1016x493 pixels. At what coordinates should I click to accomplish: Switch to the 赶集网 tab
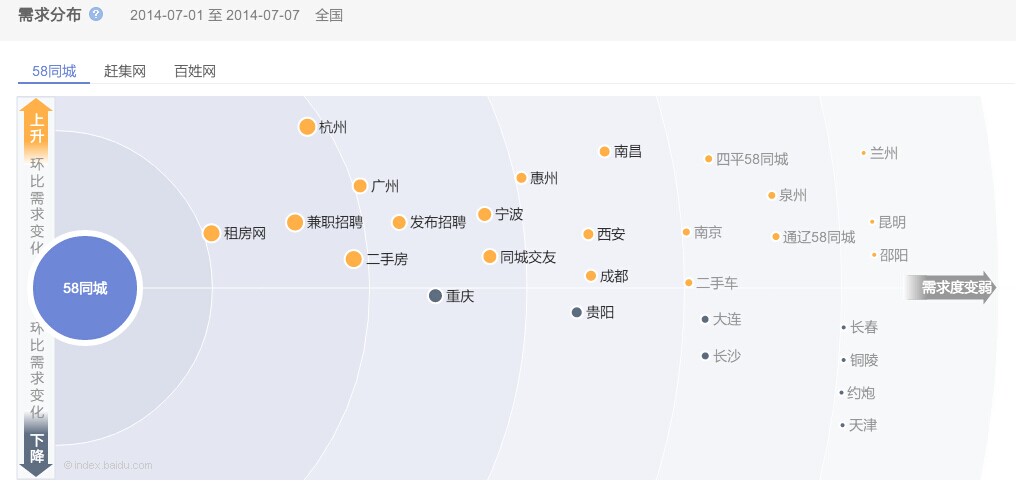coord(125,71)
